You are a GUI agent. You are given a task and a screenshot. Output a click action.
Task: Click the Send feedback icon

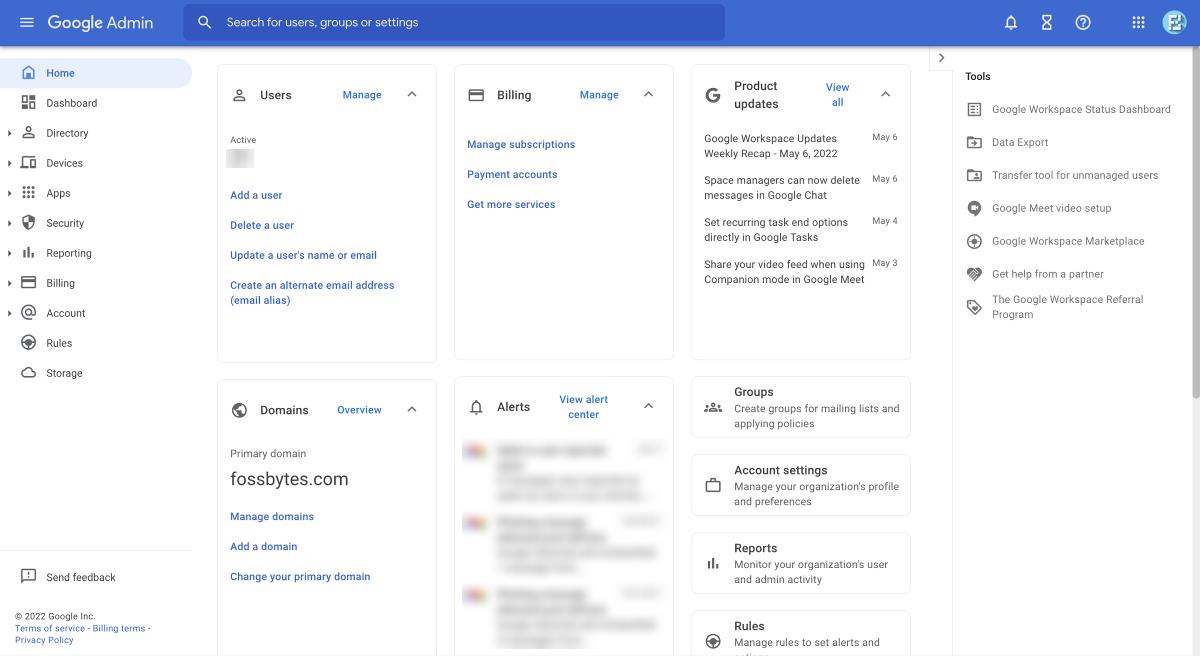point(29,576)
